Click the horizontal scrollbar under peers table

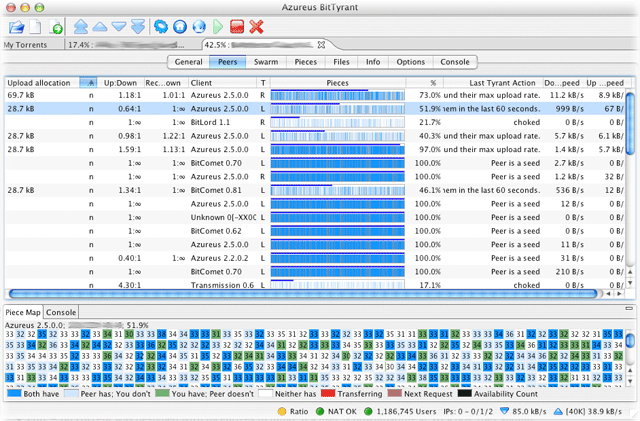(303, 294)
